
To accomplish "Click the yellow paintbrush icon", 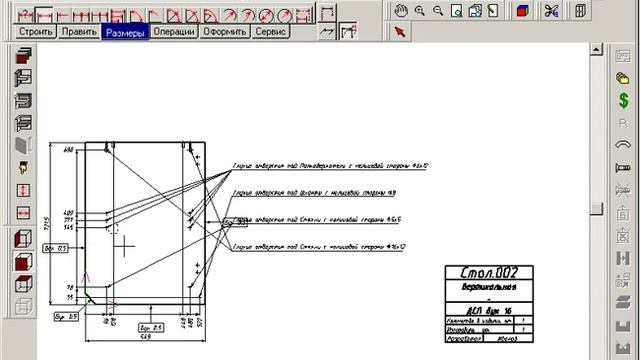I will (23, 167).
